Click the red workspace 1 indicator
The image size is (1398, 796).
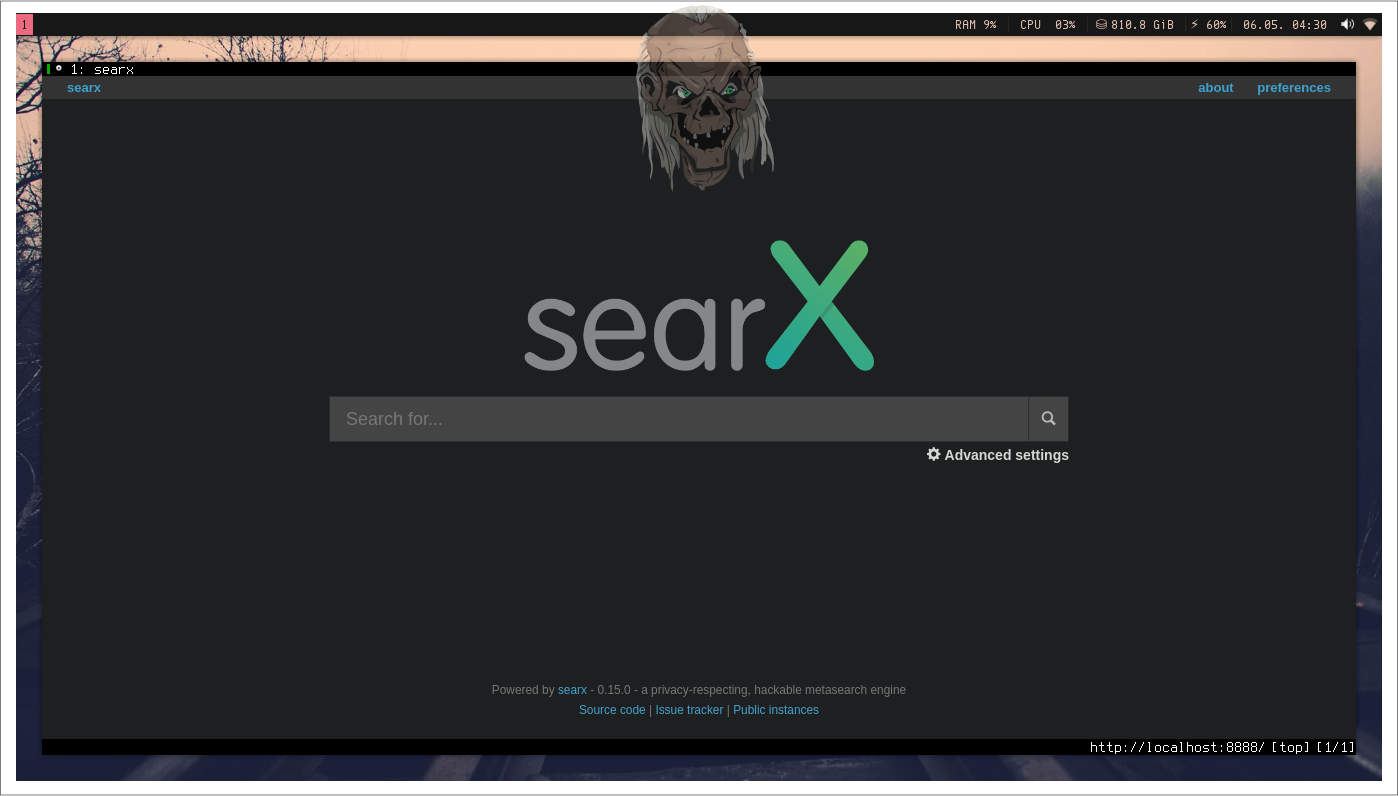click(x=23, y=24)
